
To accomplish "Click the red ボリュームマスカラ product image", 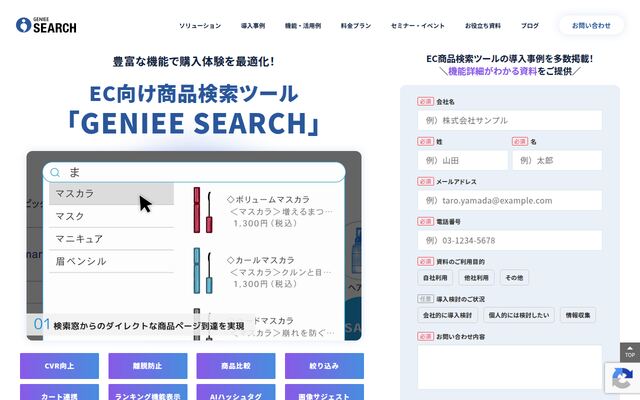I will (x=203, y=210).
